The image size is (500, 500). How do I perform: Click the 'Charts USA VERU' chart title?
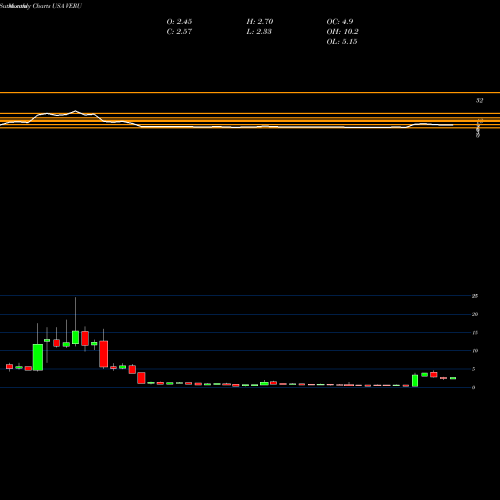coord(57,6)
